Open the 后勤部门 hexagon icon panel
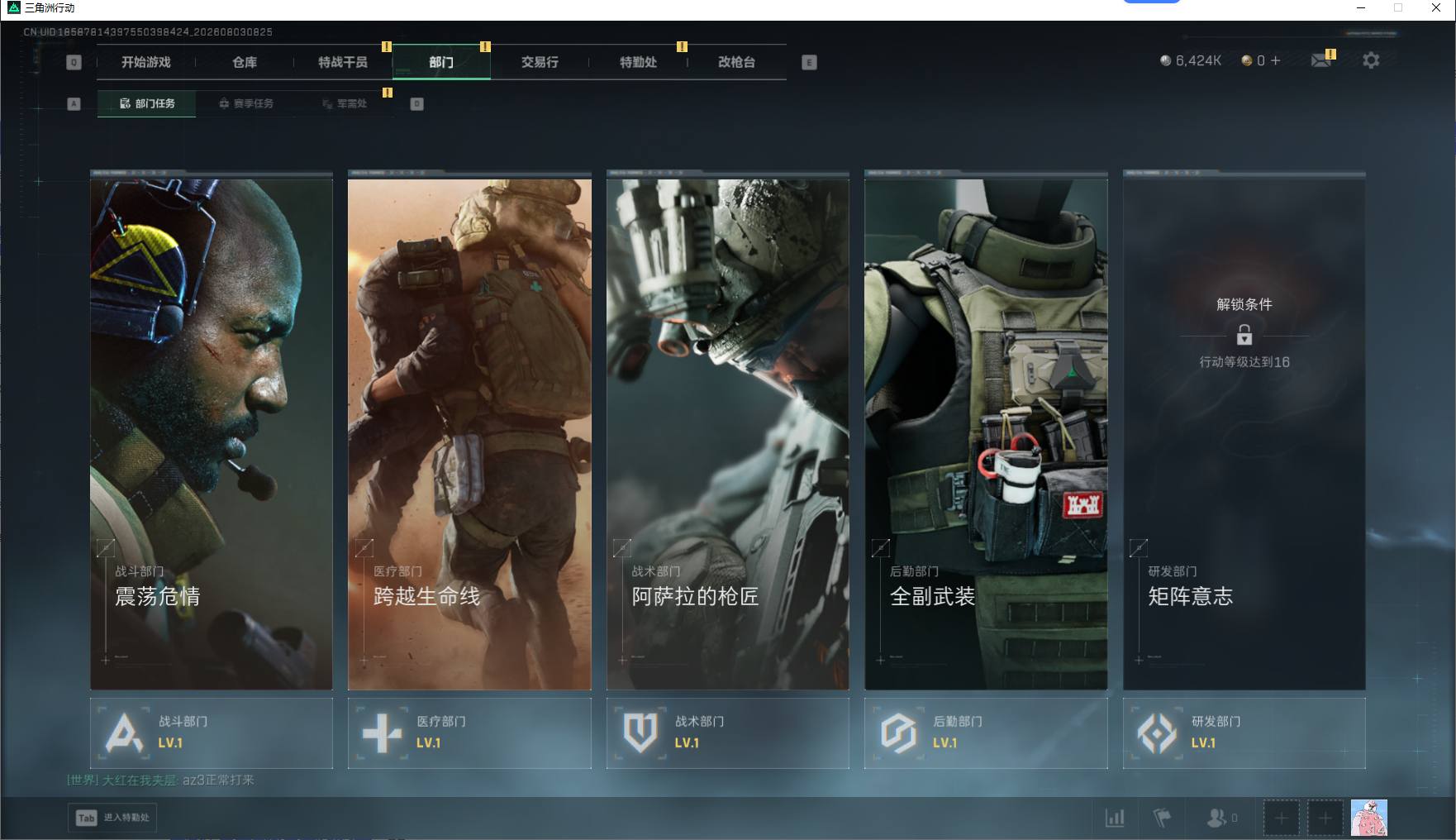 pos(898,733)
